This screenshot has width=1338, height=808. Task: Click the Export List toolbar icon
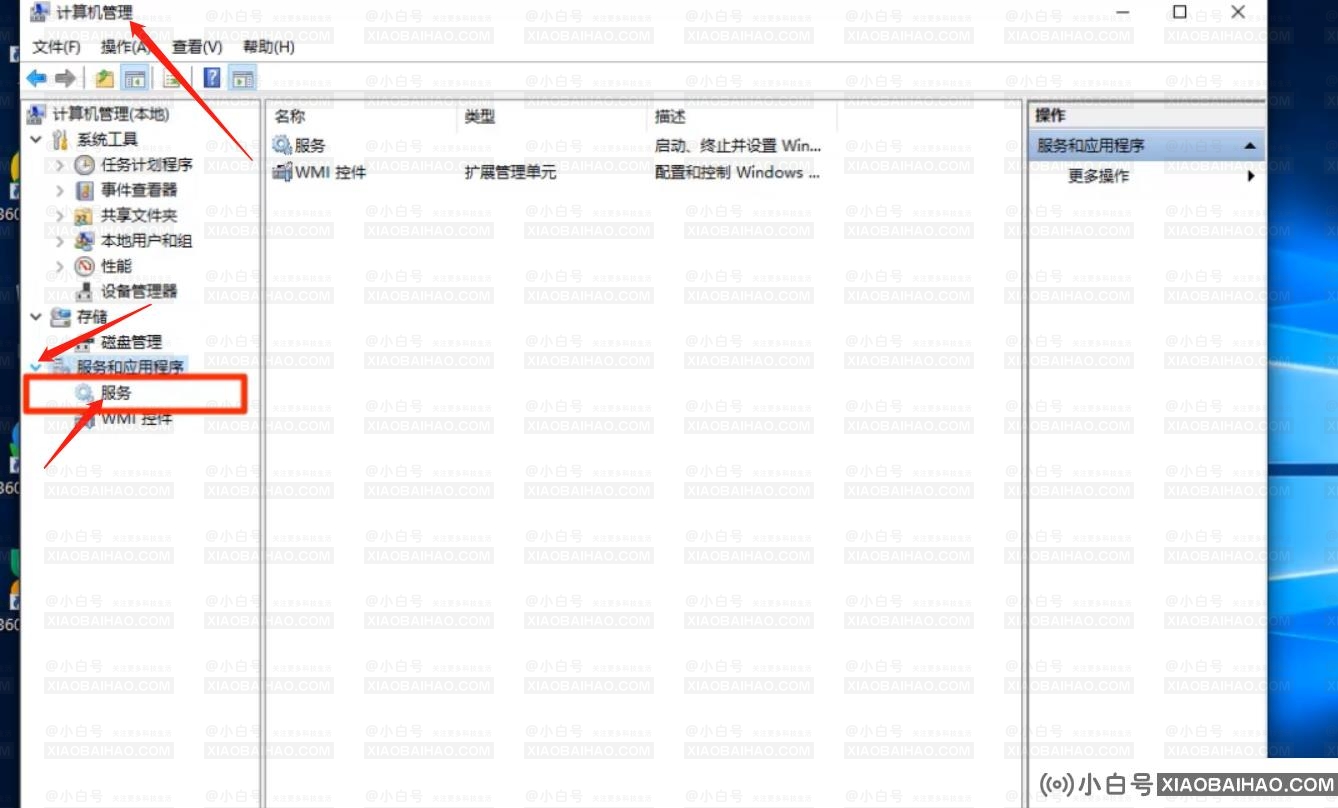172,78
